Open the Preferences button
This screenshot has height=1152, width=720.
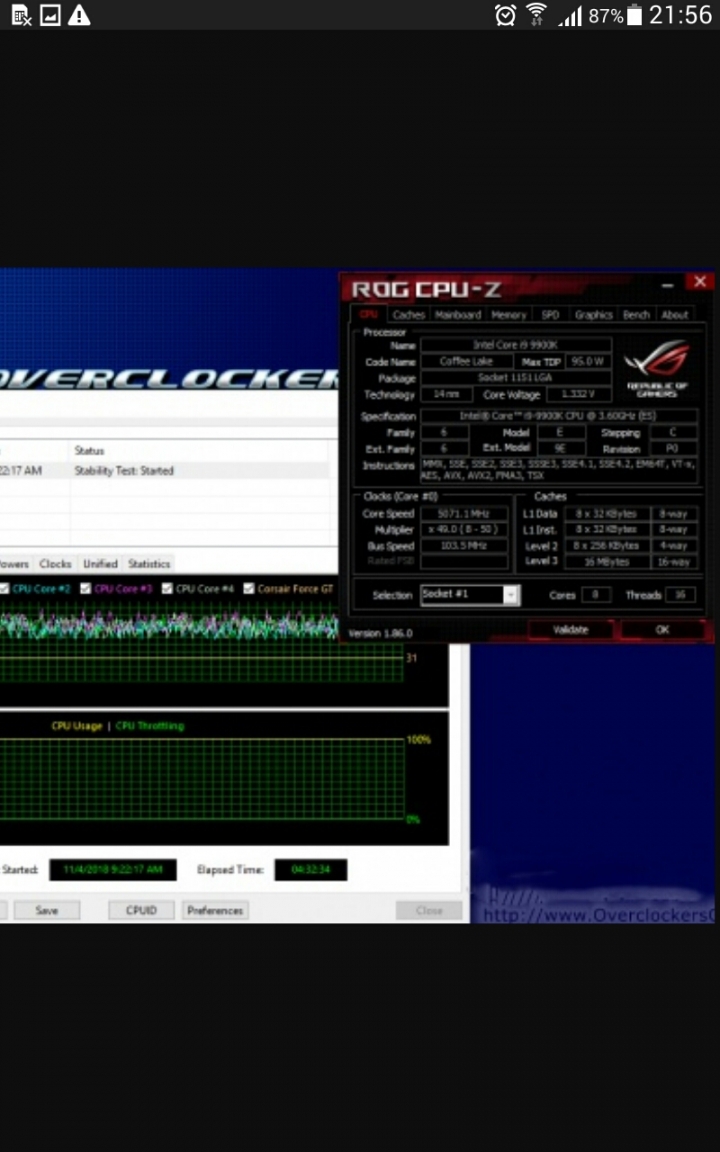[x=215, y=910]
